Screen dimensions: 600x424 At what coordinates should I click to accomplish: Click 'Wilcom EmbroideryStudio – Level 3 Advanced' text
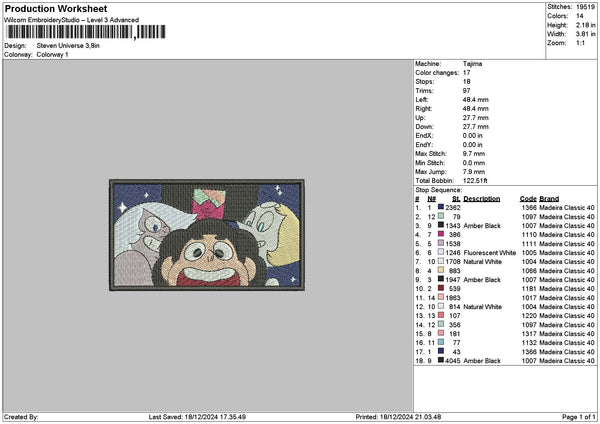(72, 20)
